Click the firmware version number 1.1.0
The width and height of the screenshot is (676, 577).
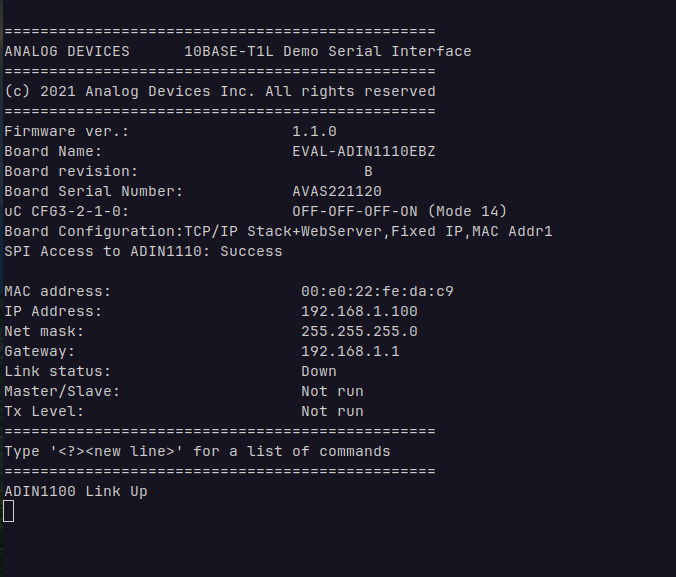point(314,131)
